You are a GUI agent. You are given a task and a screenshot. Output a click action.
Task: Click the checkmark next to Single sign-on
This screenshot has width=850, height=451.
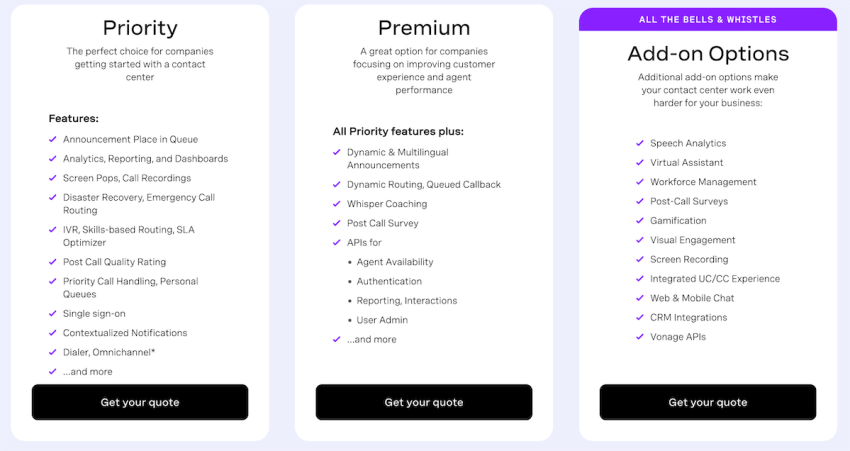coord(53,313)
